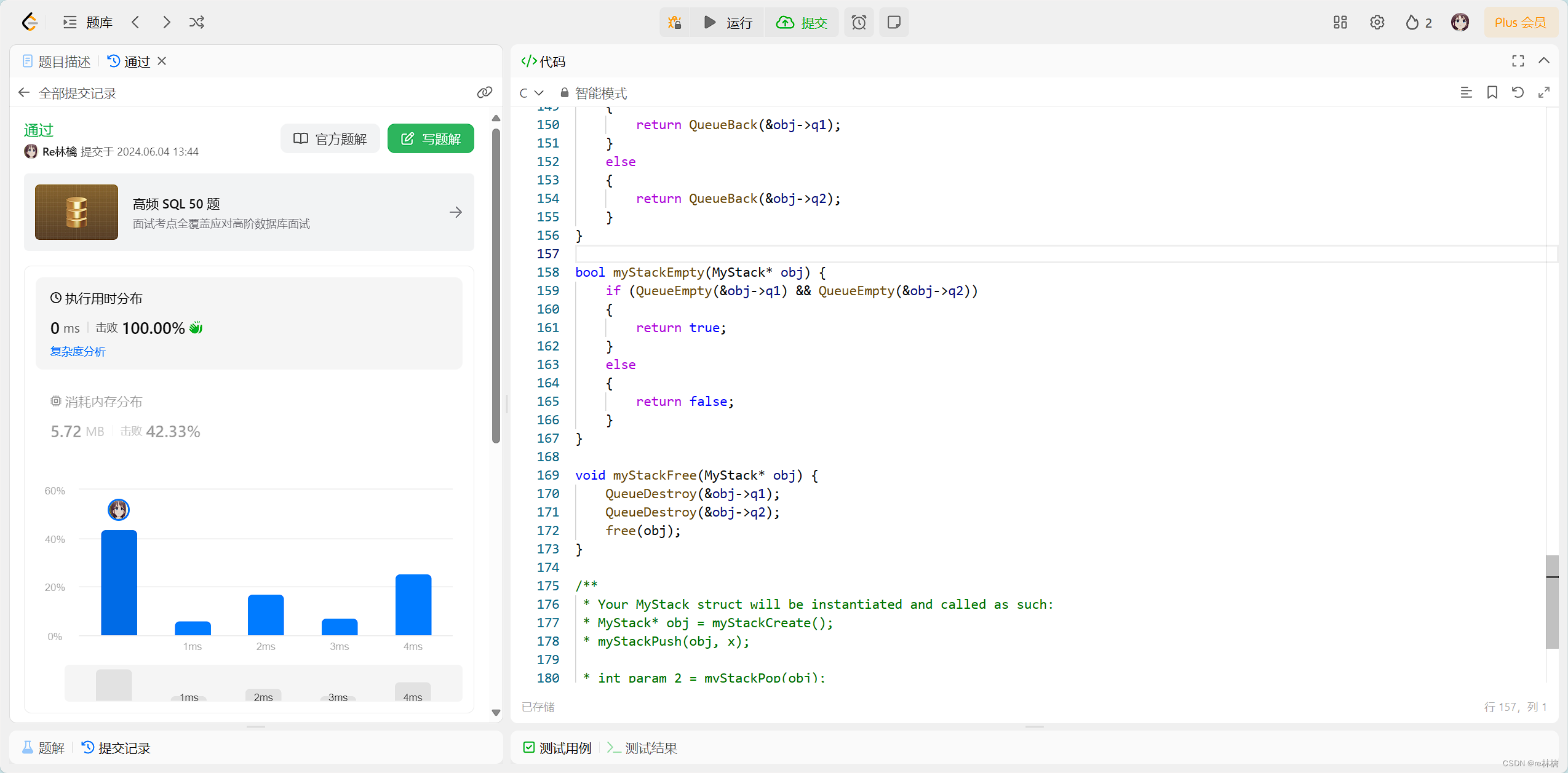
Task: Toggle fullscreen for code panel
Action: [x=1518, y=61]
